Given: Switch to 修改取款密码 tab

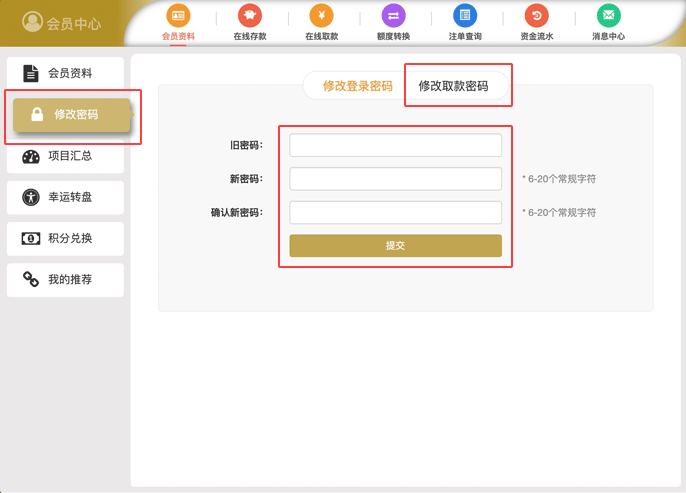Looking at the screenshot, I should click(x=453, y=86).
